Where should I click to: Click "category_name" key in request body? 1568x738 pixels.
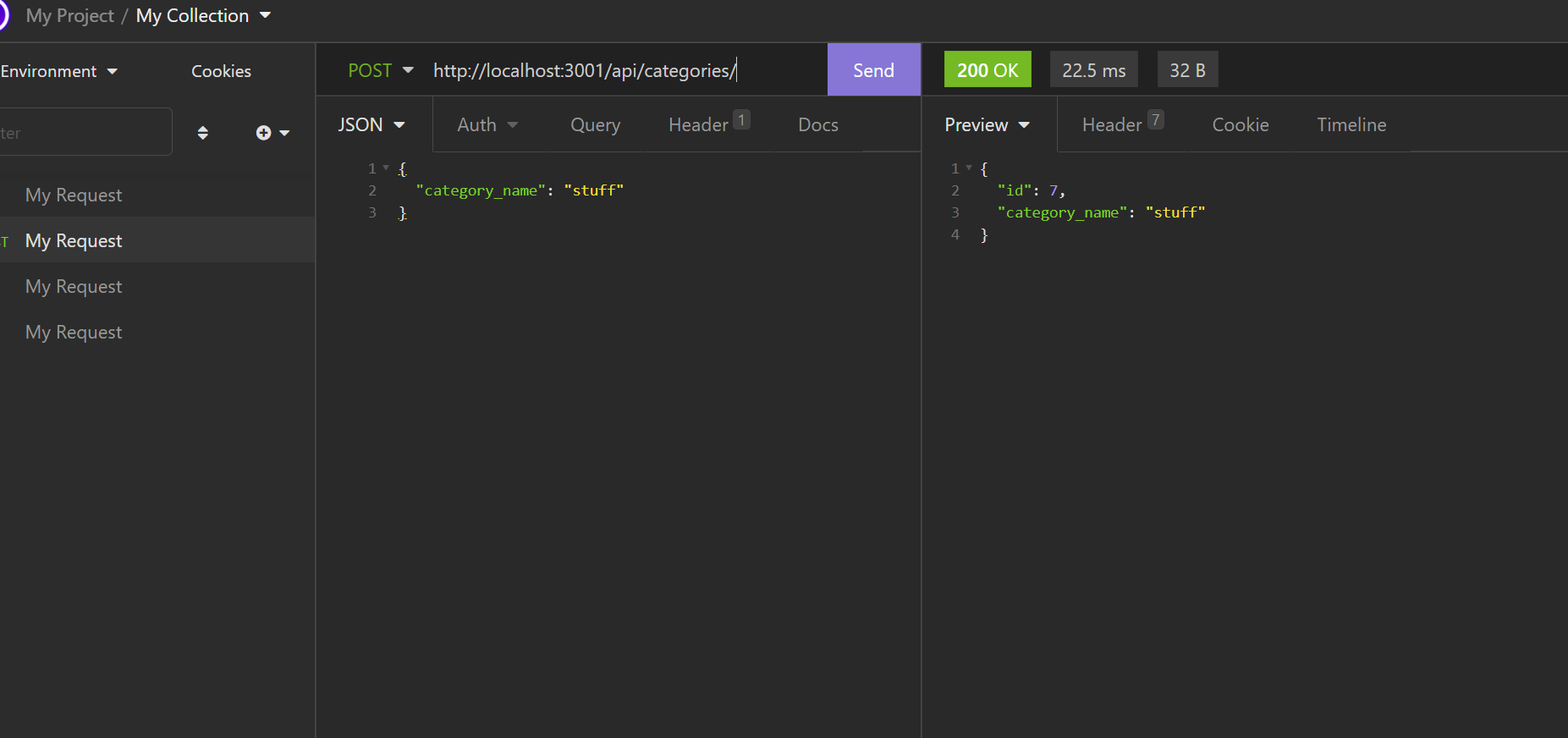tap(481, 190)
